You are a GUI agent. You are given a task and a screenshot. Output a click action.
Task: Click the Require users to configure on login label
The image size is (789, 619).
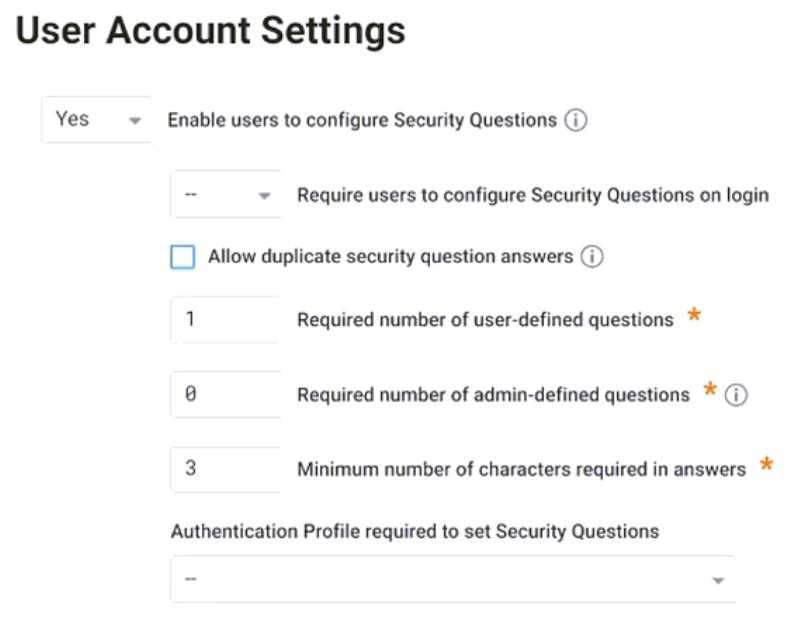coord(532,195)
